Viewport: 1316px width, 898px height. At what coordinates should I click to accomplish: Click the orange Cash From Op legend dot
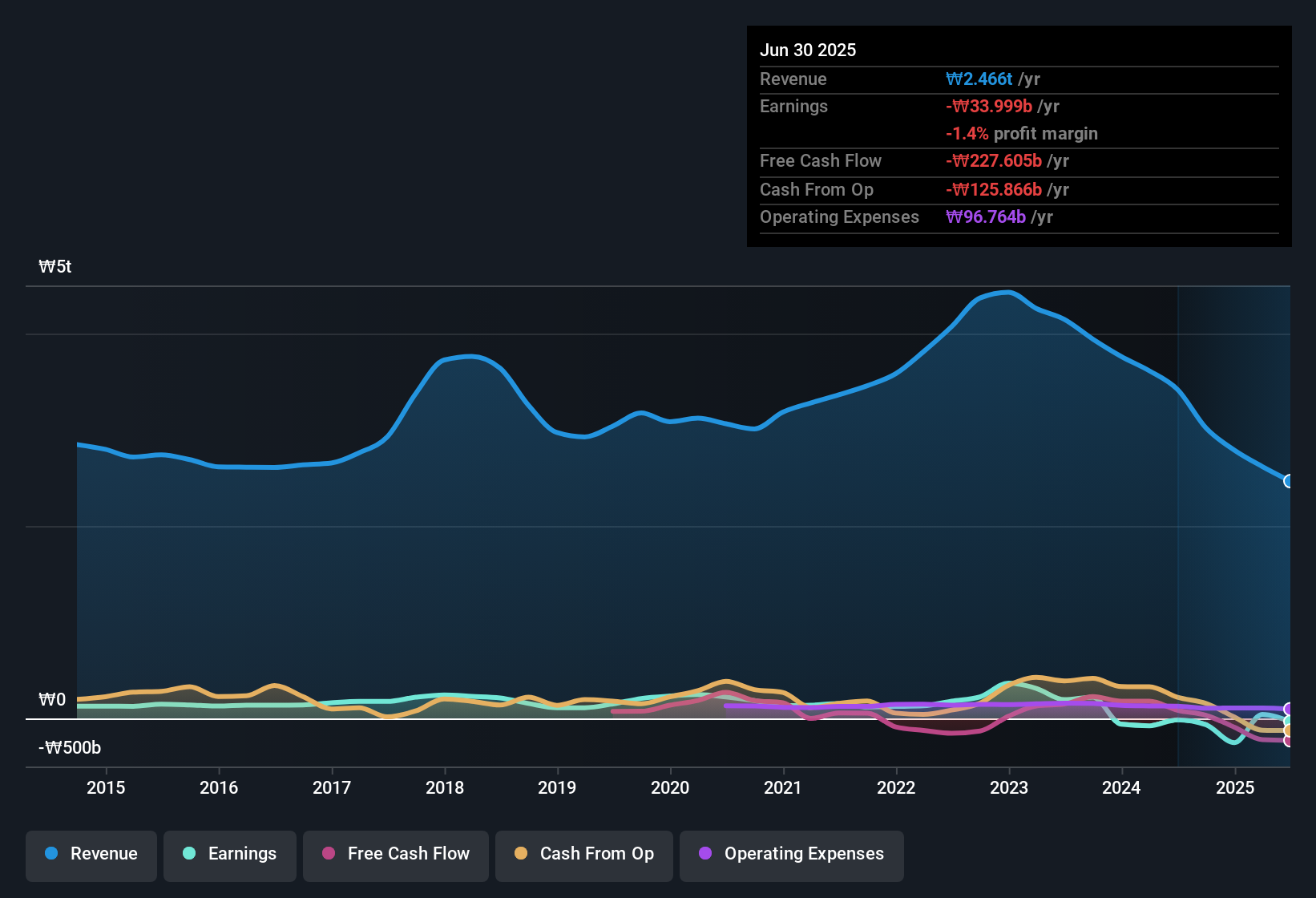520,854
